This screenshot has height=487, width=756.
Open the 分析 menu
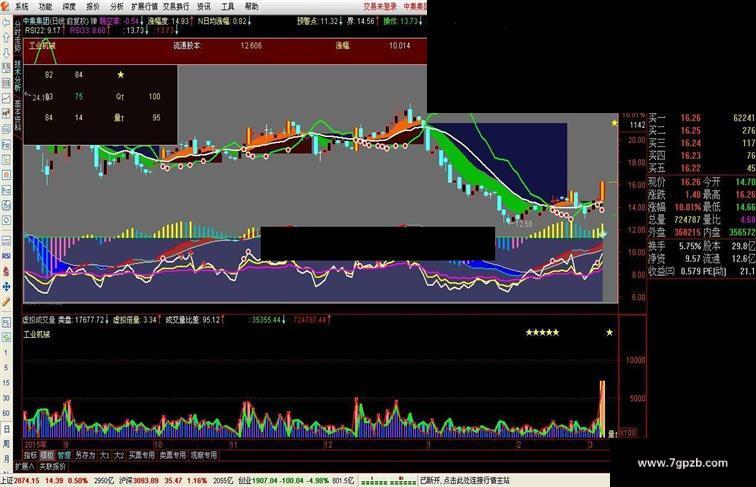(117, 7)
